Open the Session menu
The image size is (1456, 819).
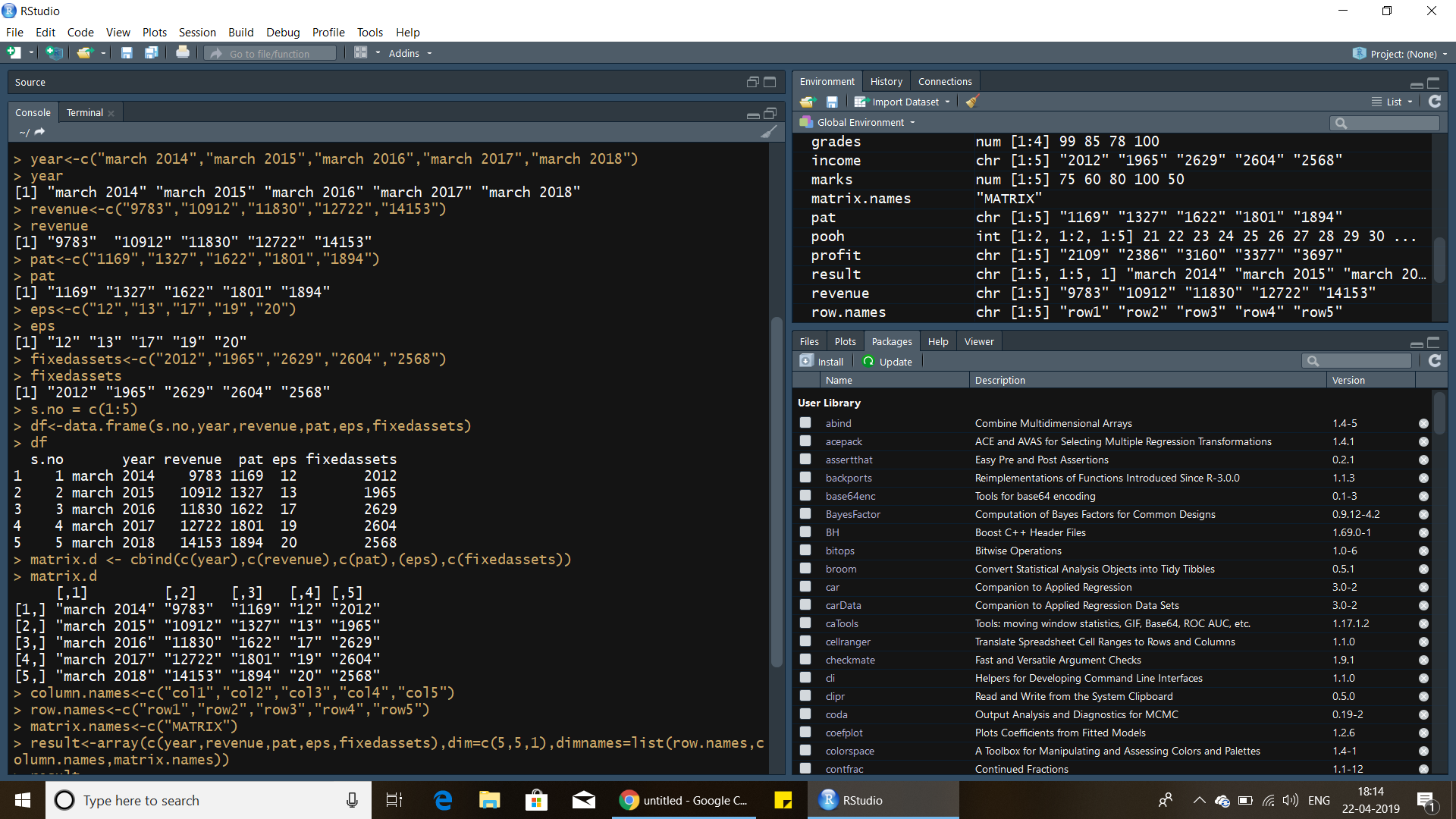pyautogui.click(x=197, y=32)
